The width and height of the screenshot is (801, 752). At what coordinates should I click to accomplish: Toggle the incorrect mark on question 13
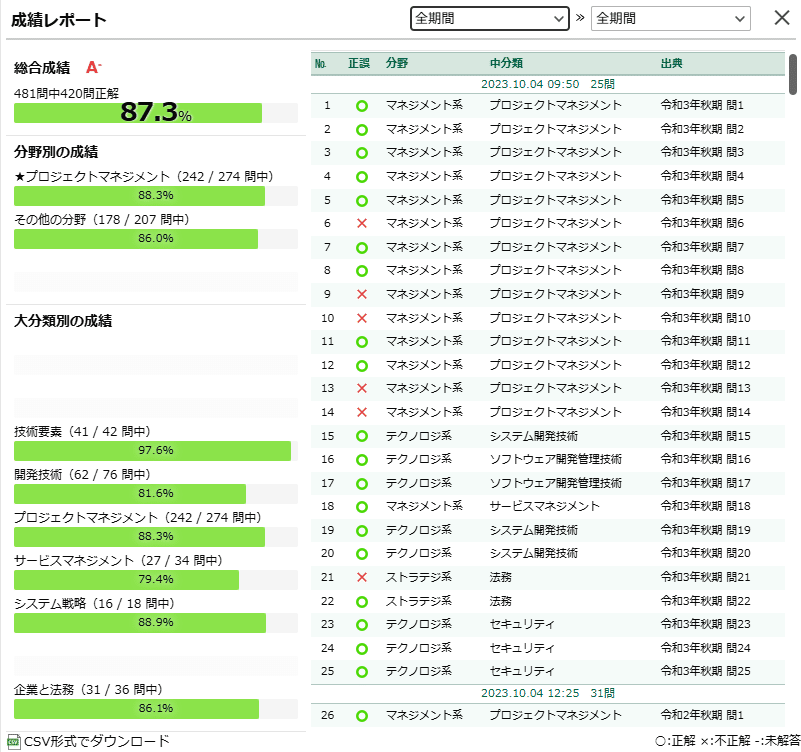coord(361,388)
